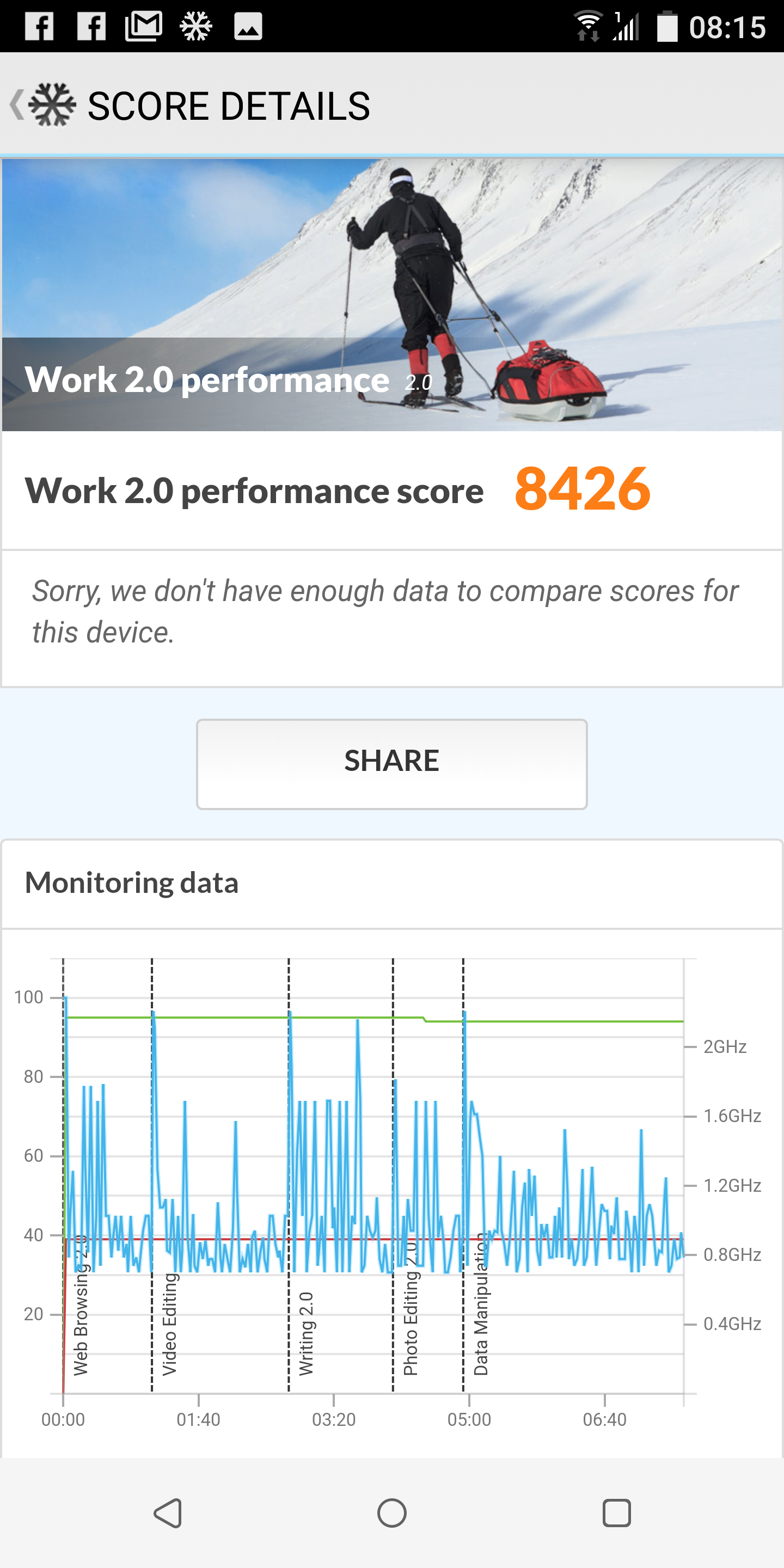Tap the orange 8426 score value
Viewport: 784px width, 1568px height.
[x=583, y=489]
